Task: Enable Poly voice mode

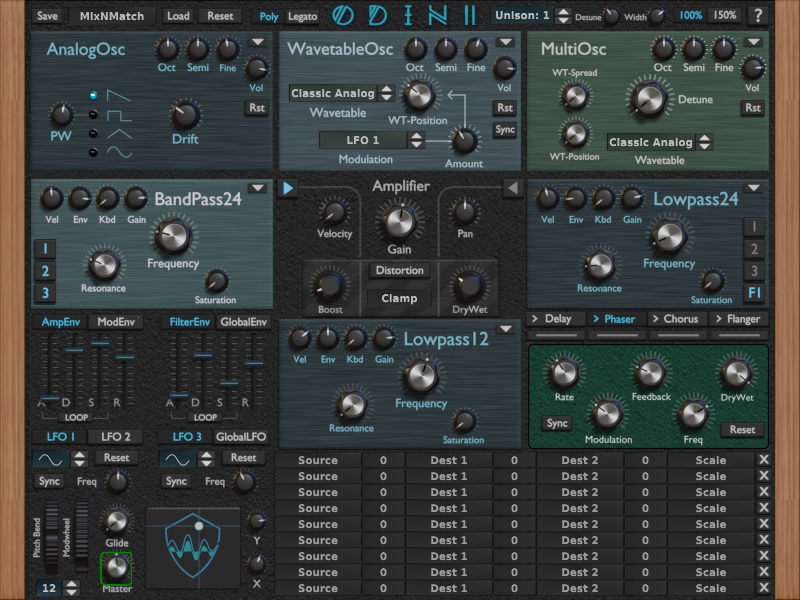Action: (269, 16)
